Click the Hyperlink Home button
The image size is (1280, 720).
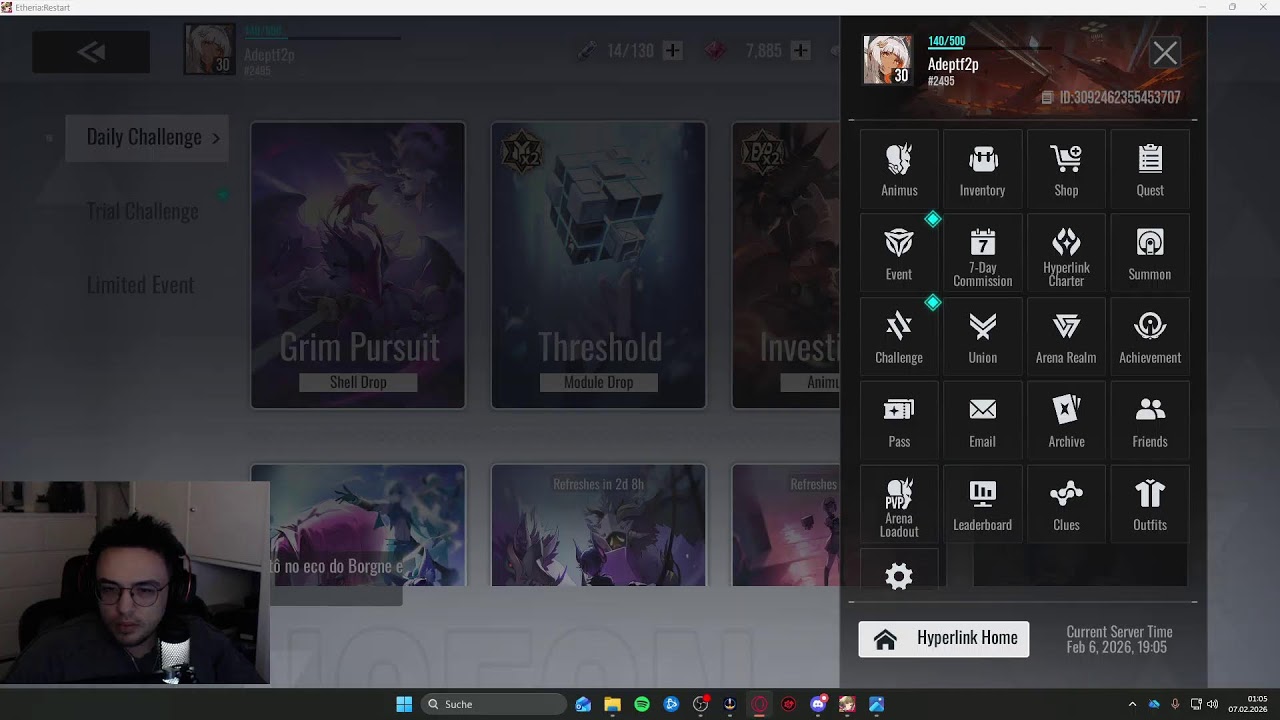(943, 639)
